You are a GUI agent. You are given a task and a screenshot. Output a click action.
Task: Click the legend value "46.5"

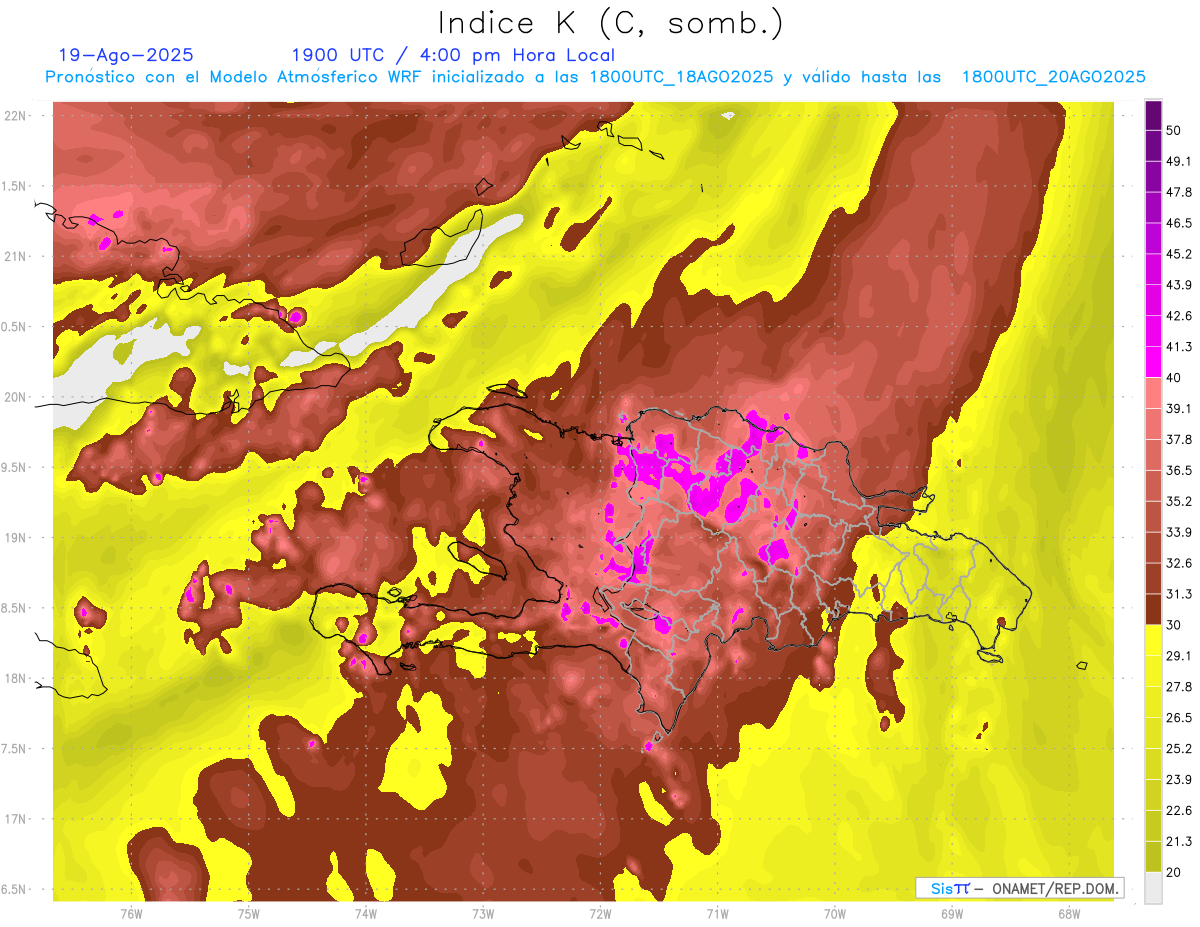pyautogui.click(x=1179, y=224)
